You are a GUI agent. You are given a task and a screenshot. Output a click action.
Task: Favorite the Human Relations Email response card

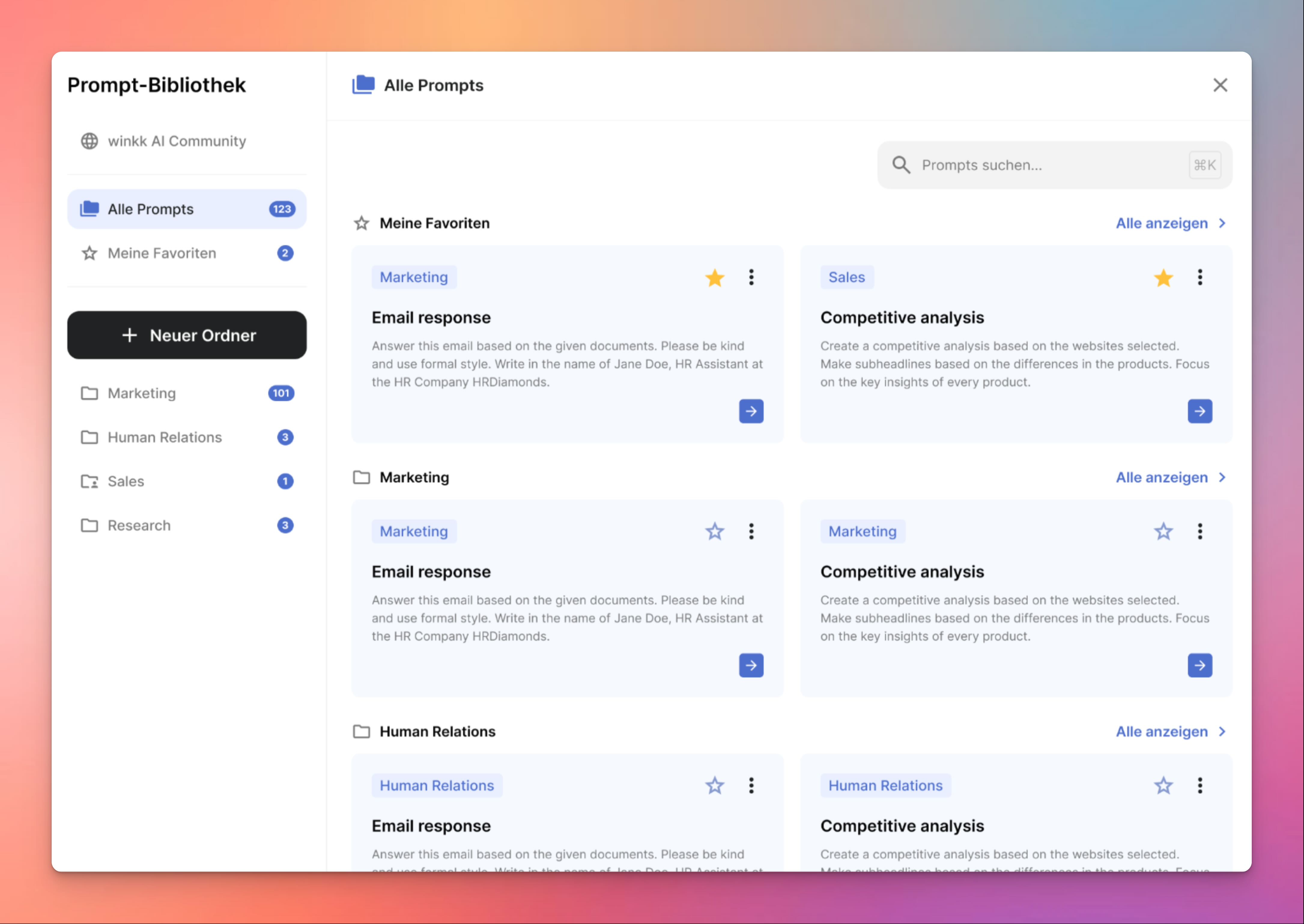[x=714, y=786]
